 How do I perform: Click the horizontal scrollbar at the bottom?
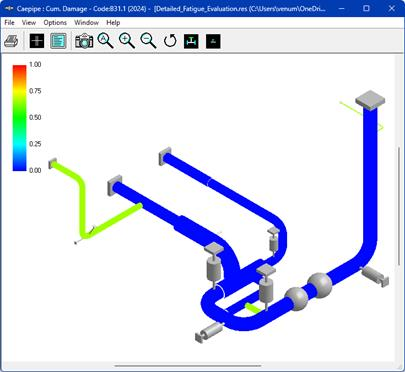coord(188,366)
